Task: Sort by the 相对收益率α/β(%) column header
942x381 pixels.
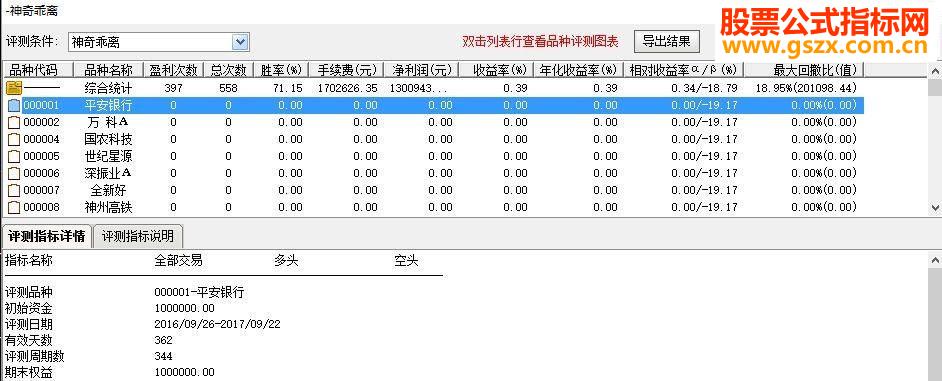Action: pyautogui.click(x=684, y=70)
